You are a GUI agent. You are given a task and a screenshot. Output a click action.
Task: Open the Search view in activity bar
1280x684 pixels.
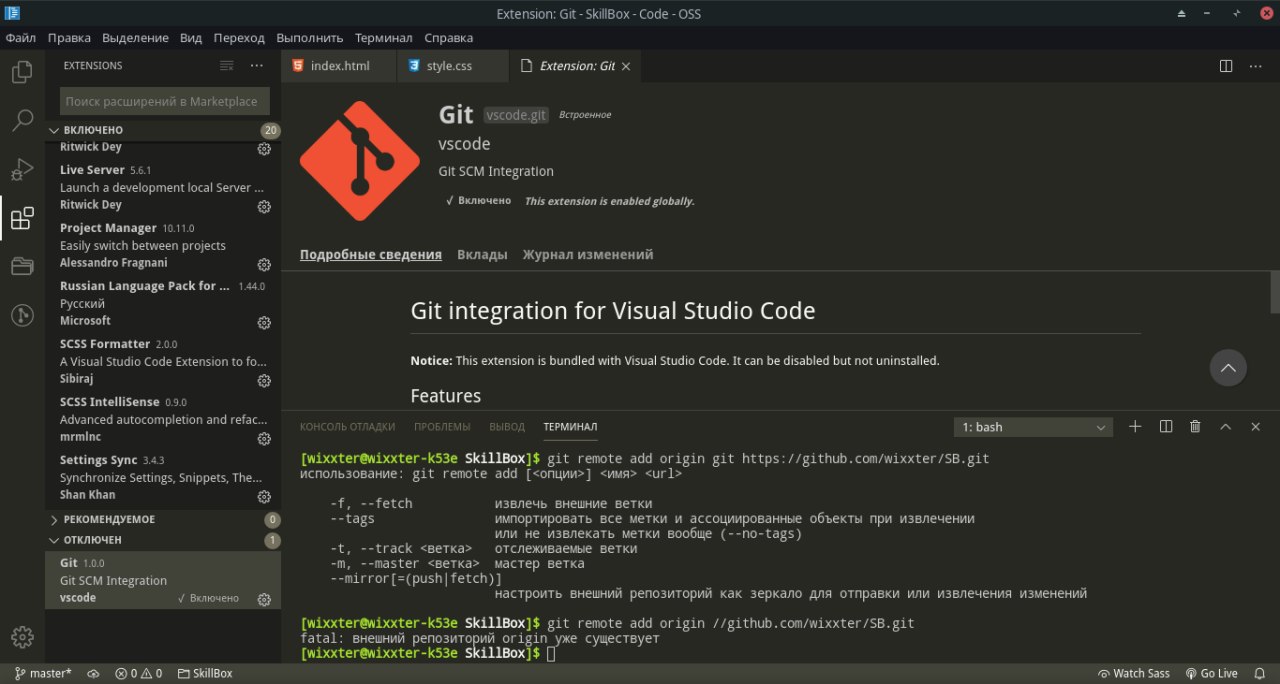coord(22,121)
